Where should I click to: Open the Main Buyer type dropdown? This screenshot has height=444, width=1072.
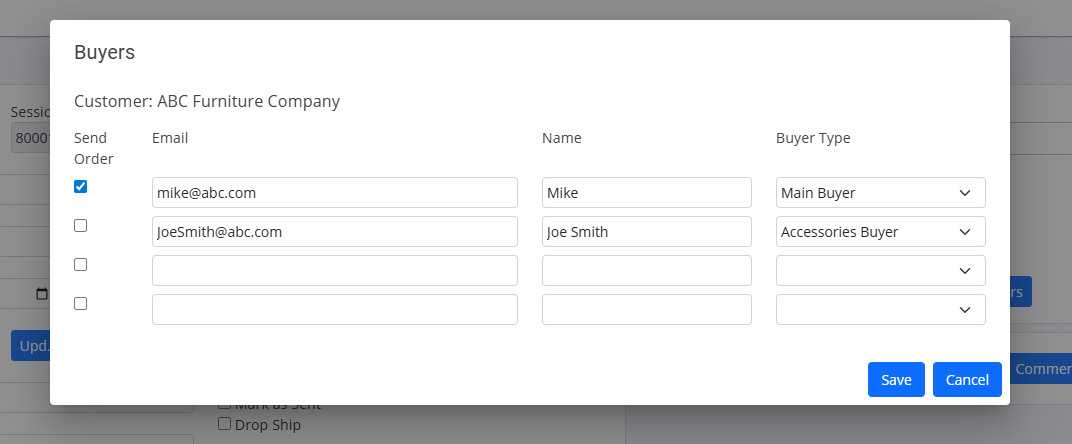click(x=881, y=192)
